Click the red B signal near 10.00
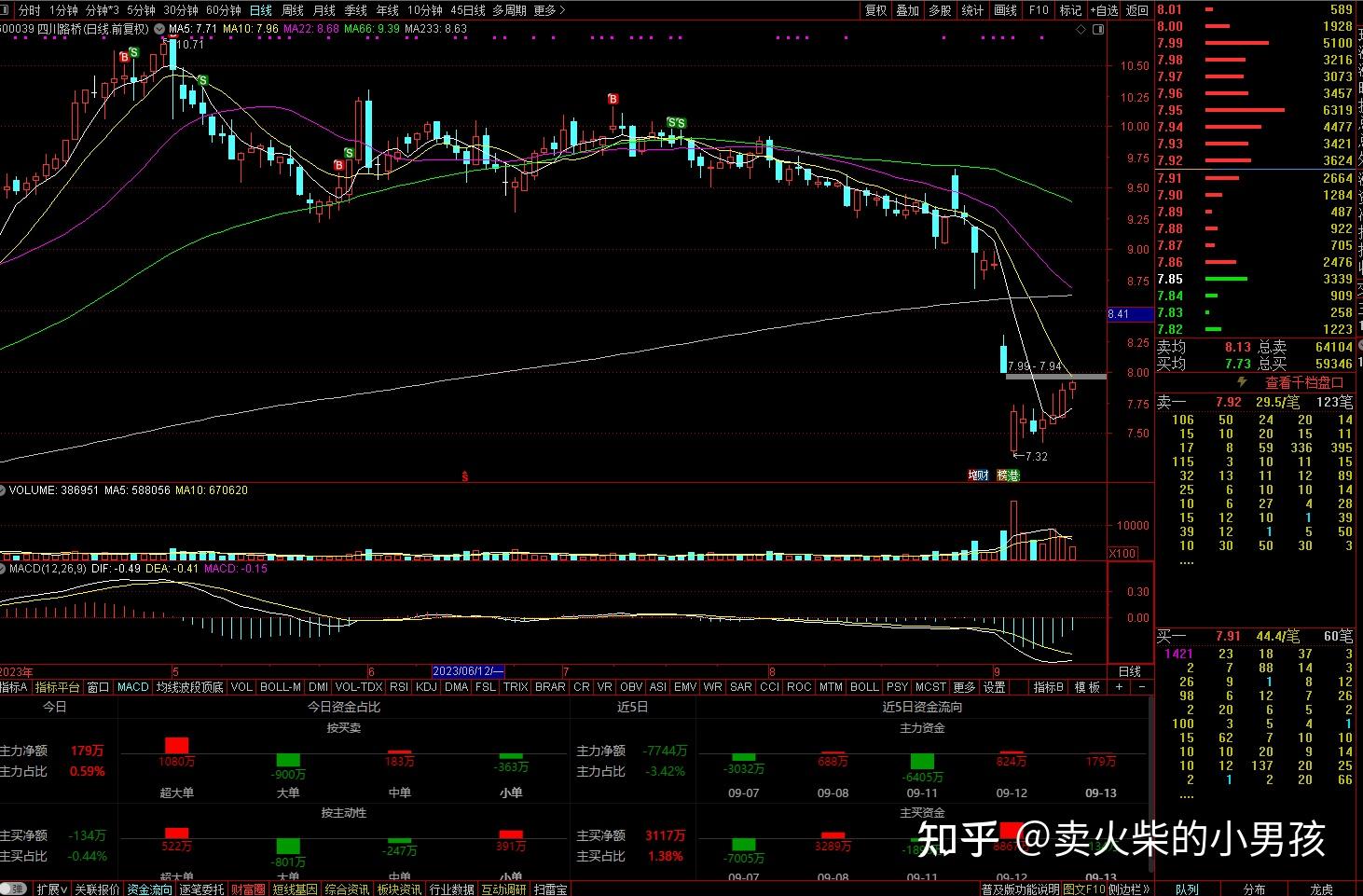 point(613,100)
